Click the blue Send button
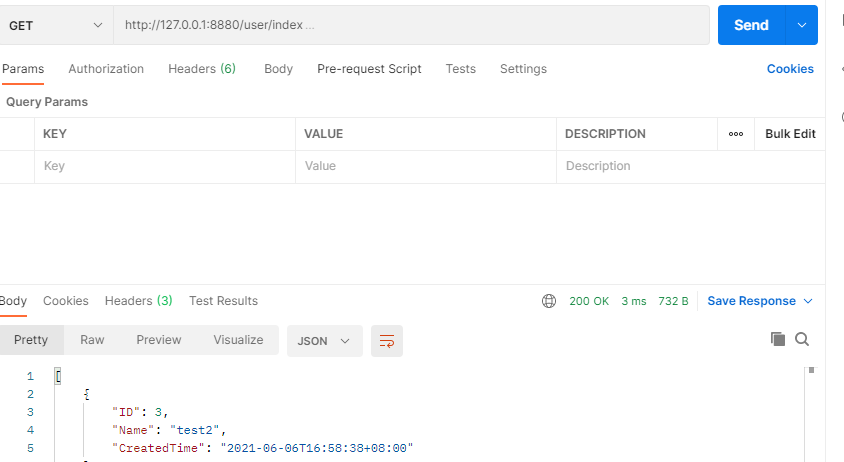Image resolution: width=844 pixels, height=462 pixels. click(751, 25)
